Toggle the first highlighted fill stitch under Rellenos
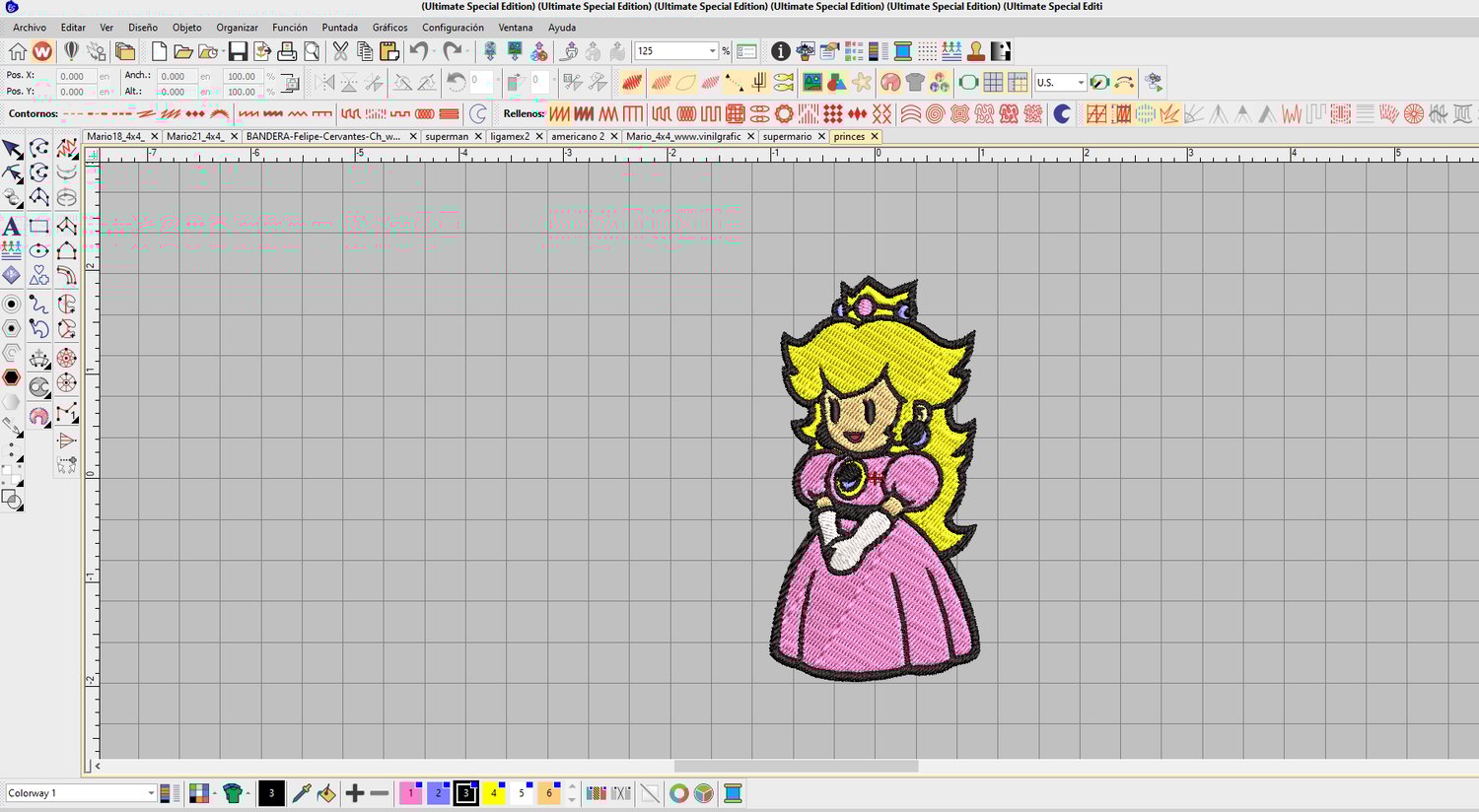 [559, 114]
